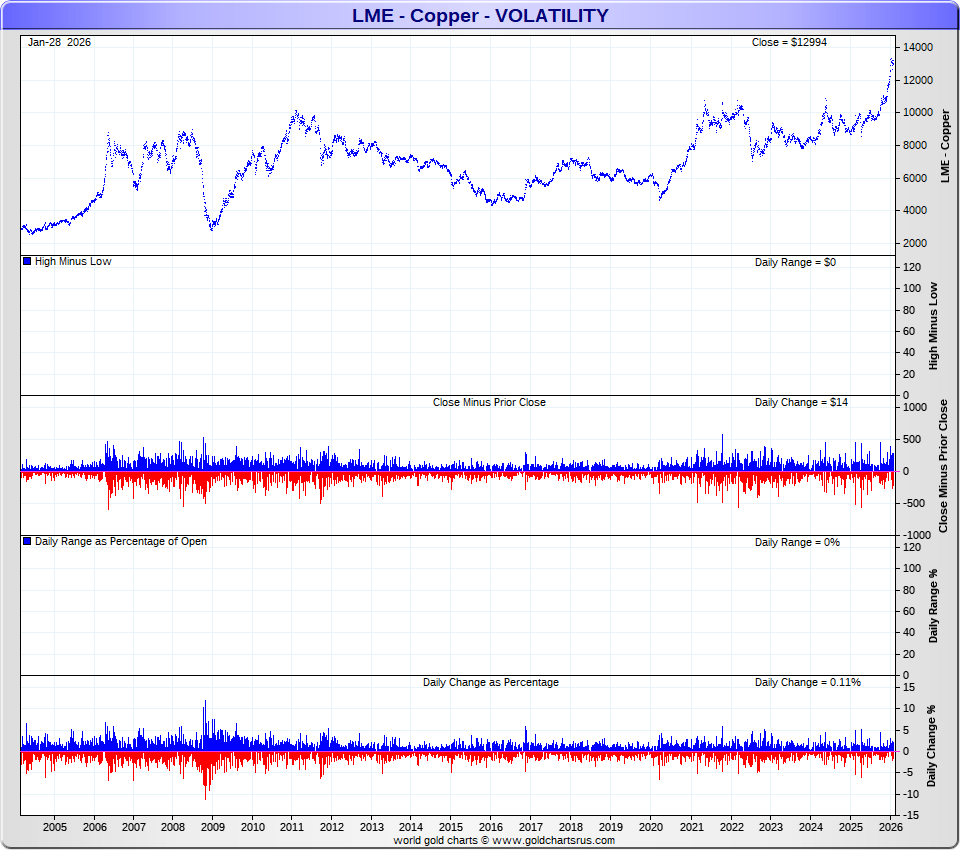Click the High Minus Low legend text

(x=73, y=262)
